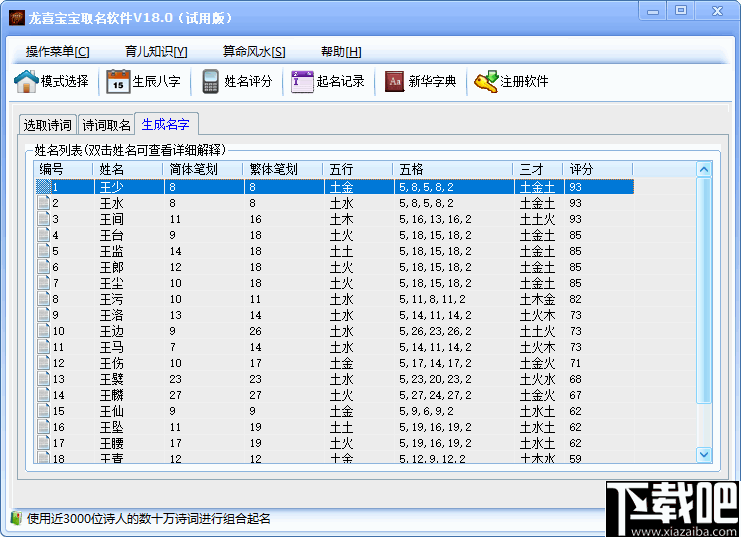The image size is (741, 537).
Task: Sort list by 简体笔划 column header
Action: pos(203,169)
